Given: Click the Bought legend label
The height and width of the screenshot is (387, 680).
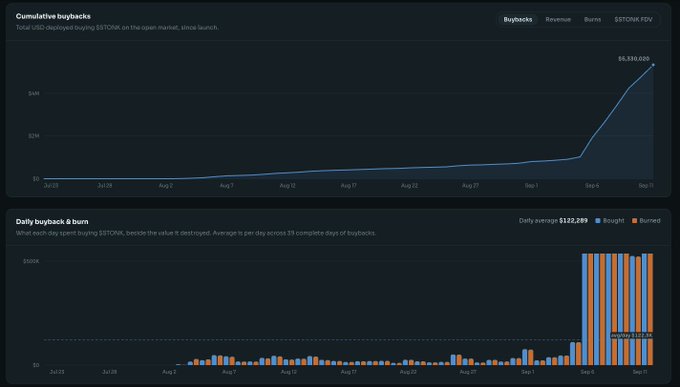Looking at the screenshot, I should point(613,221).
